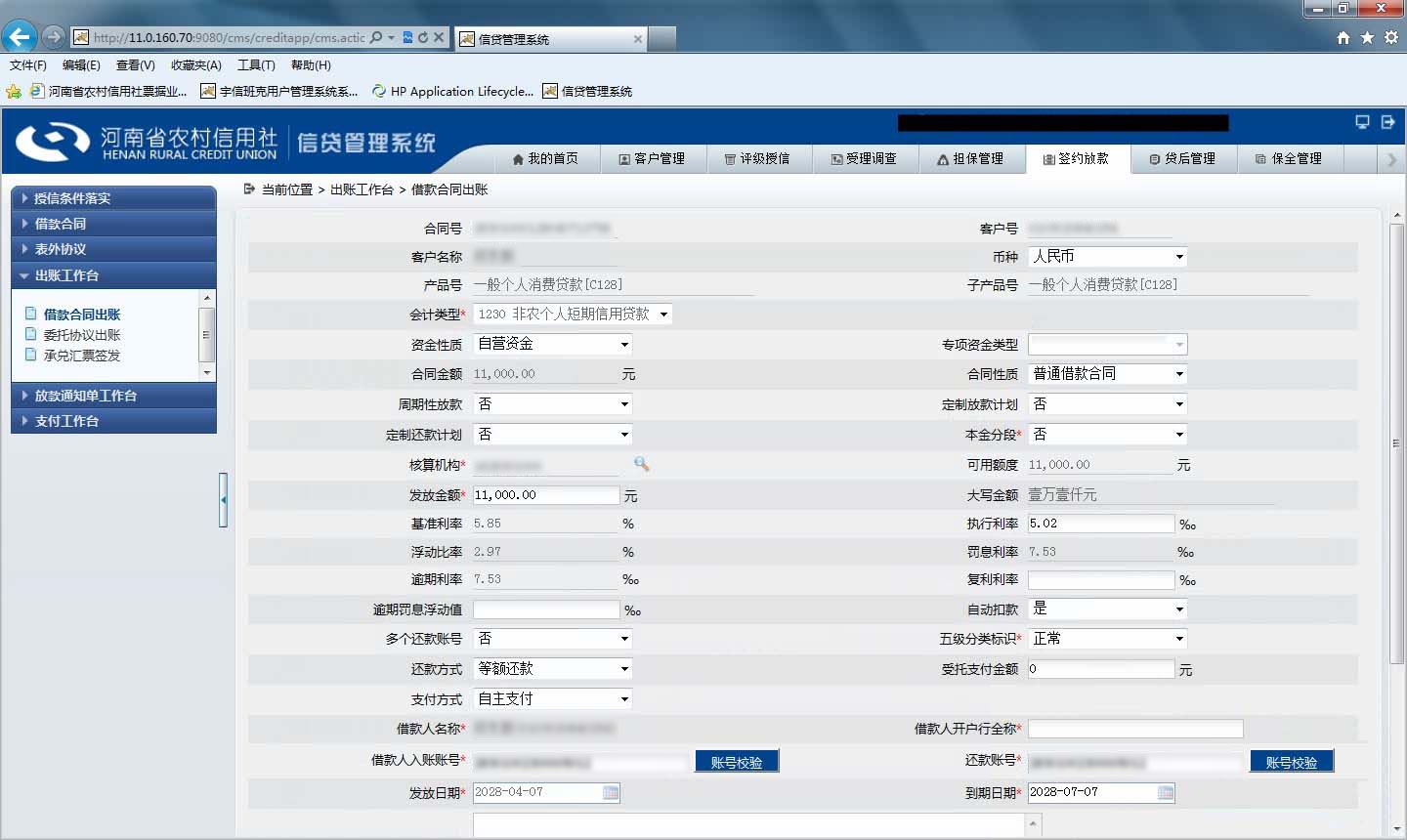This screenshot has height=840, width=1407.
Task: Click the browser back arrow button
Action: pyautogui.click(x=20, y=37)
